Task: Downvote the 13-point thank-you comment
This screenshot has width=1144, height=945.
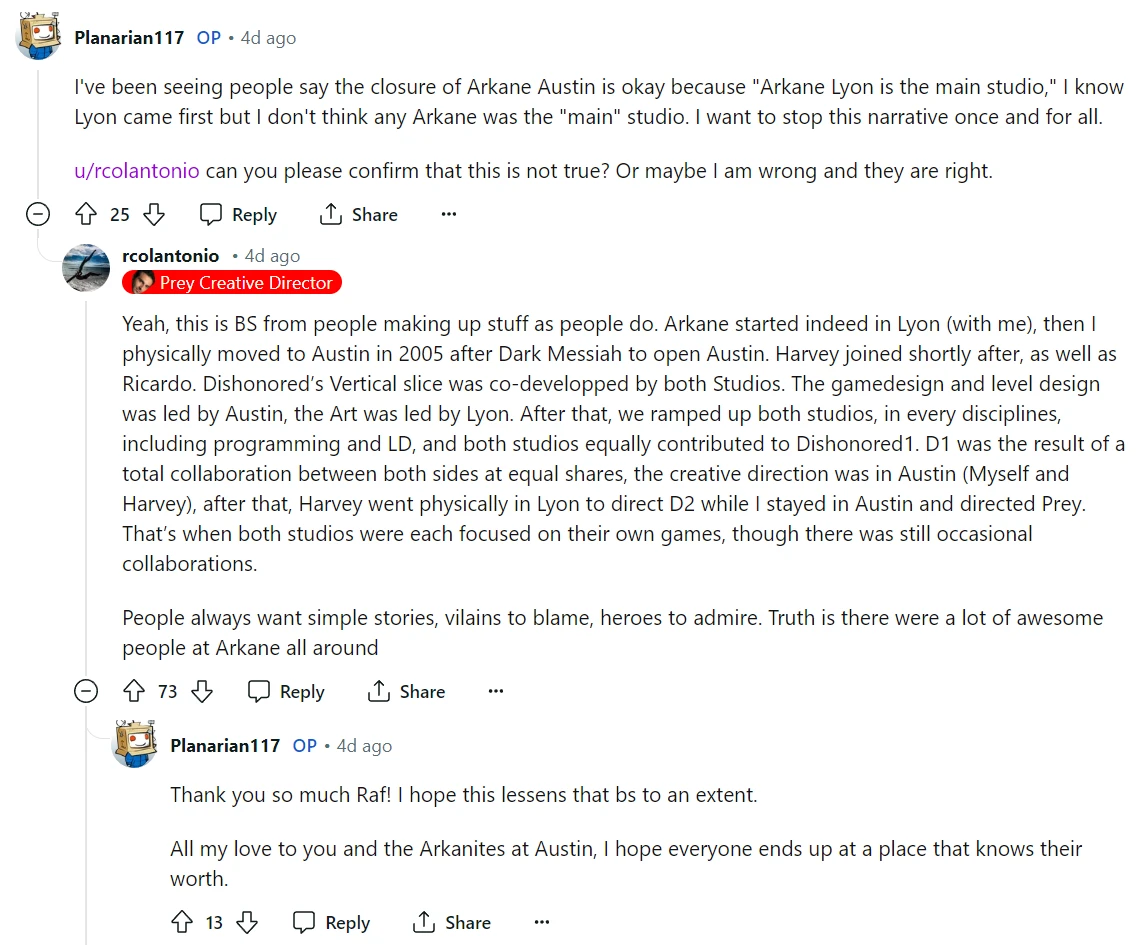Action: pyautogui.click(x=247, y=922)
